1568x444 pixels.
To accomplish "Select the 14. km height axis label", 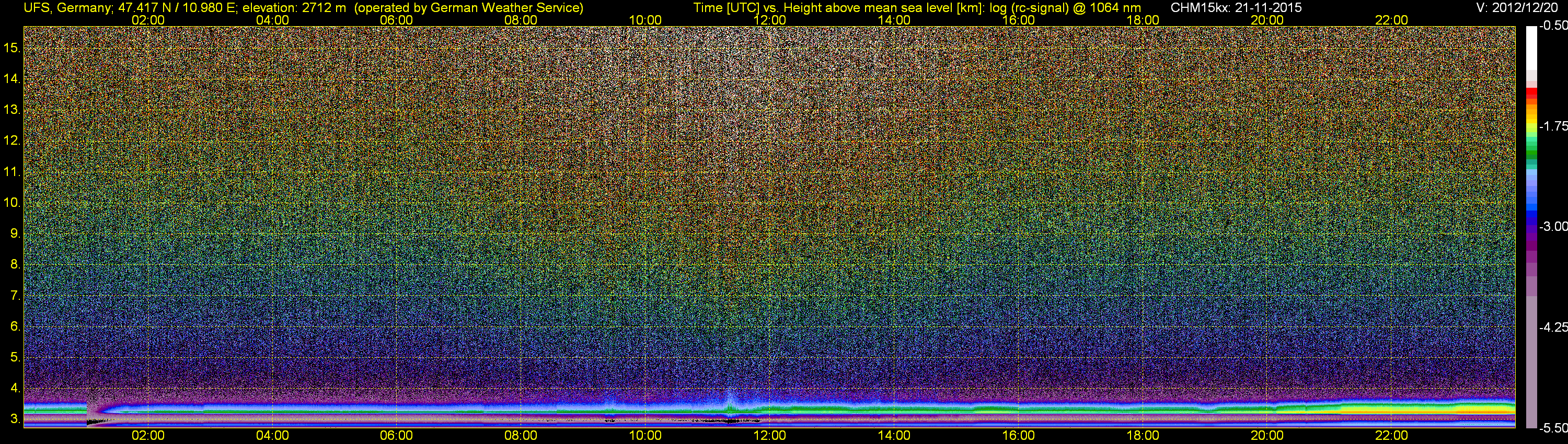I will coord(12,78).
